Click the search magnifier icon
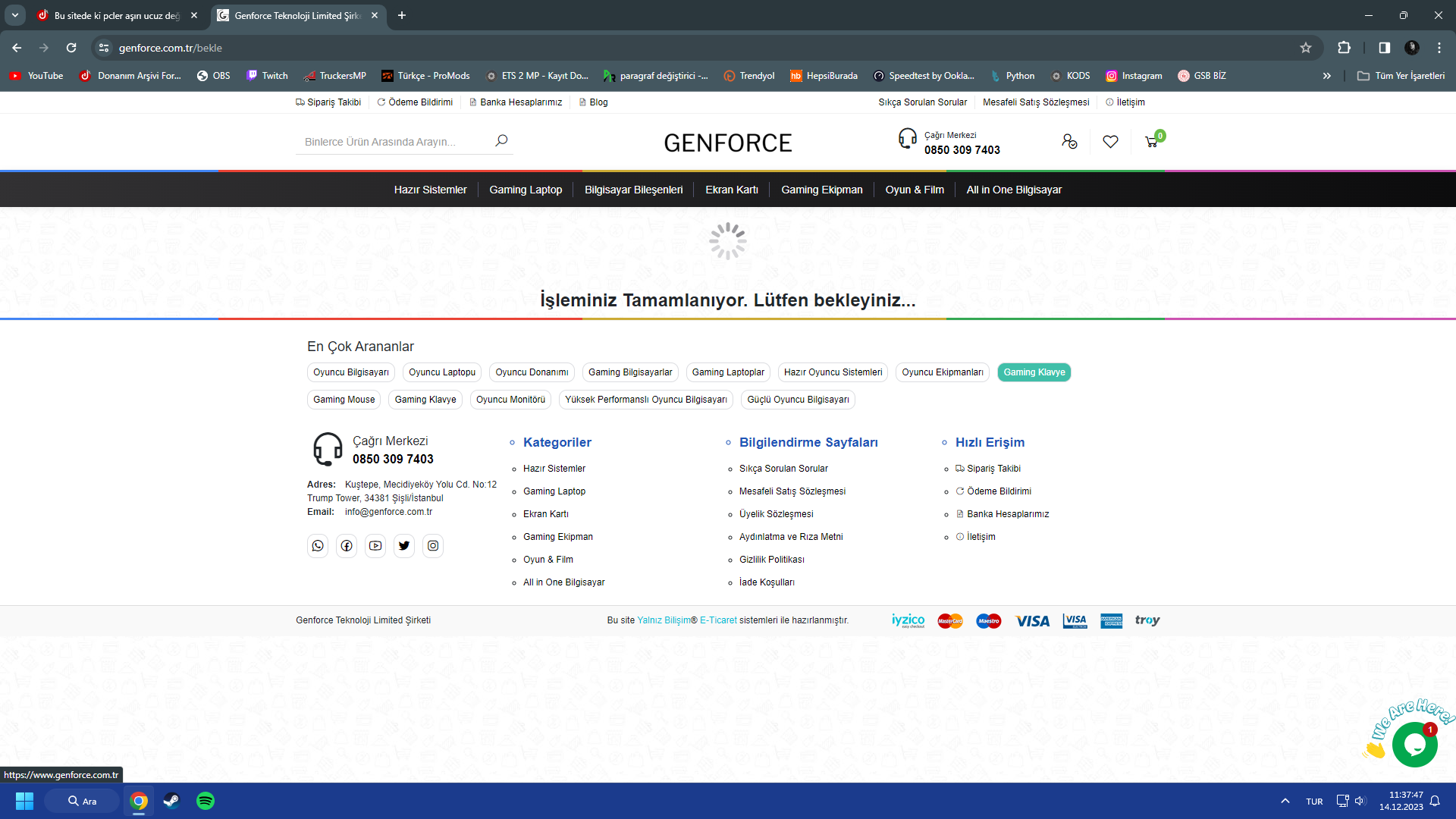The width and height of the screenshot is (1456, 819). click(501, 141)
